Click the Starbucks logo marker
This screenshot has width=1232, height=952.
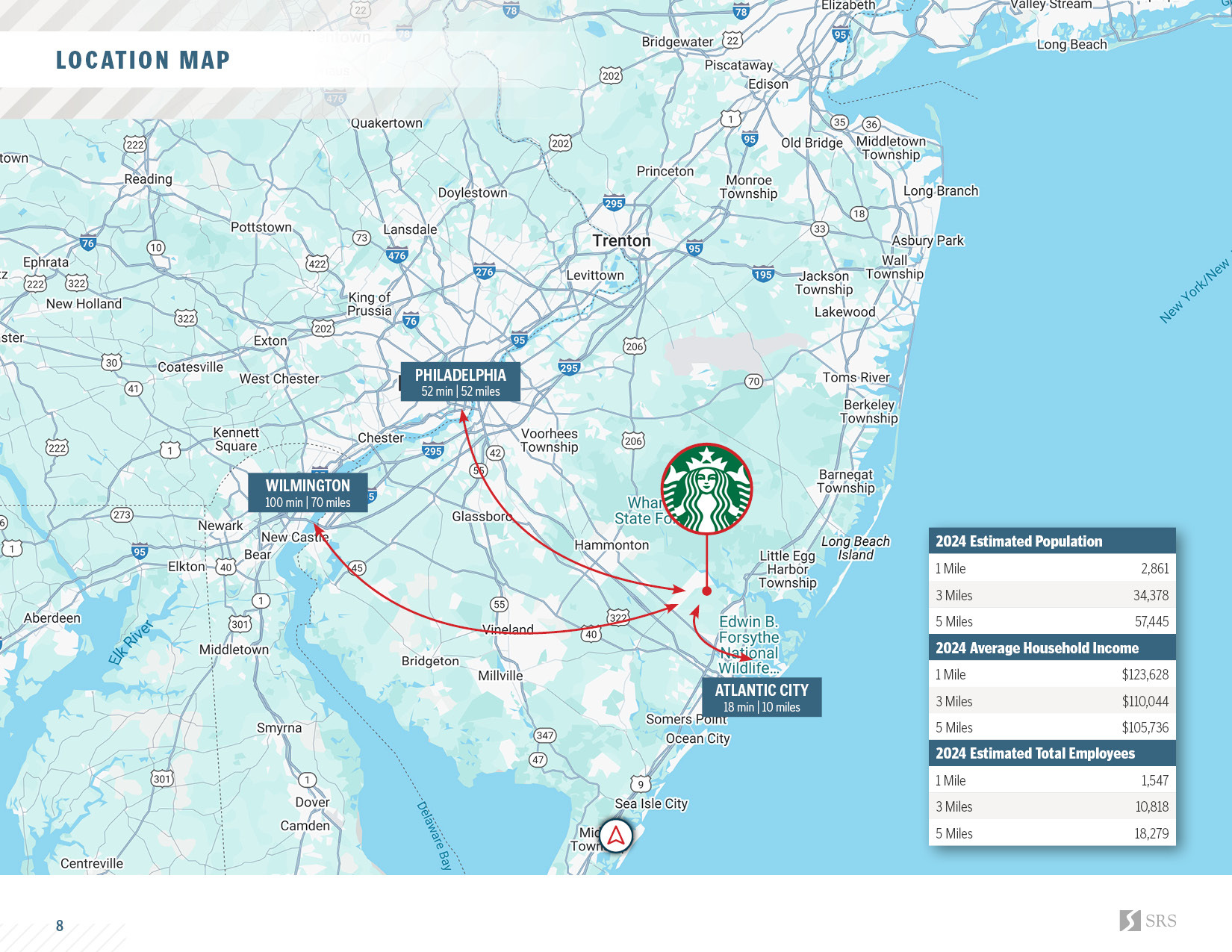(x=706, y=489)
